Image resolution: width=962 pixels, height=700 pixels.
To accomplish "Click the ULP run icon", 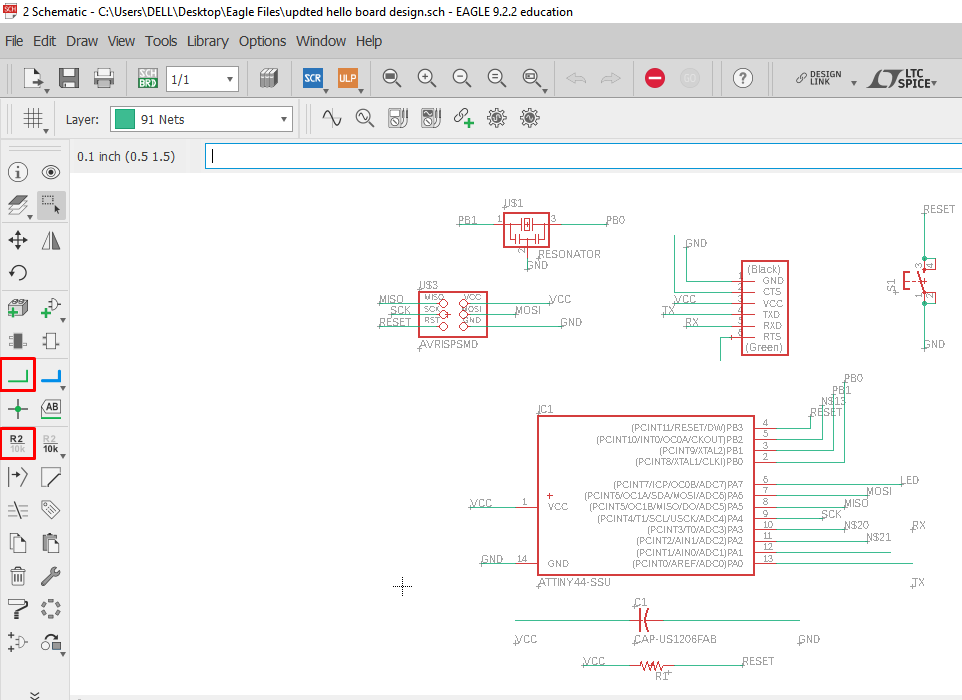I will tap(348, 79).
